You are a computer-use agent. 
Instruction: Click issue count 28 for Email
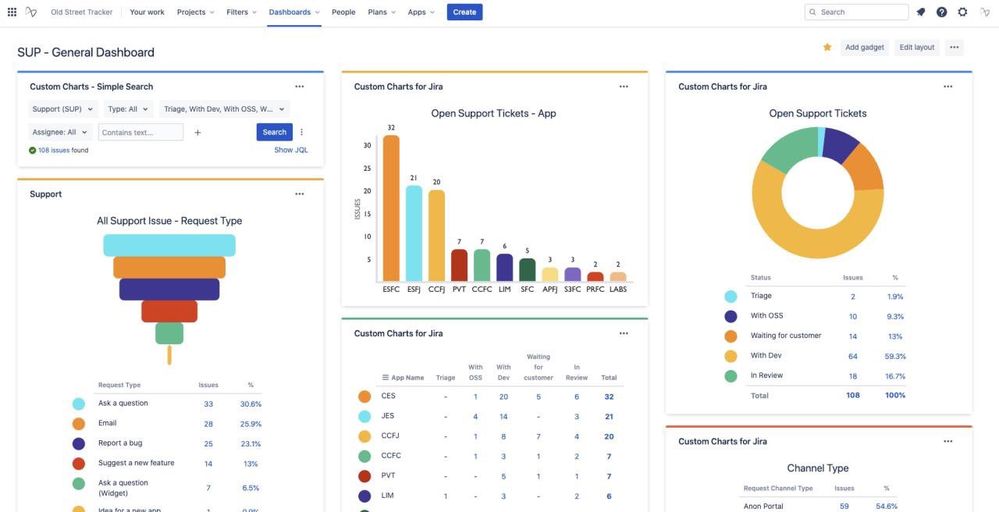[208, 424]
